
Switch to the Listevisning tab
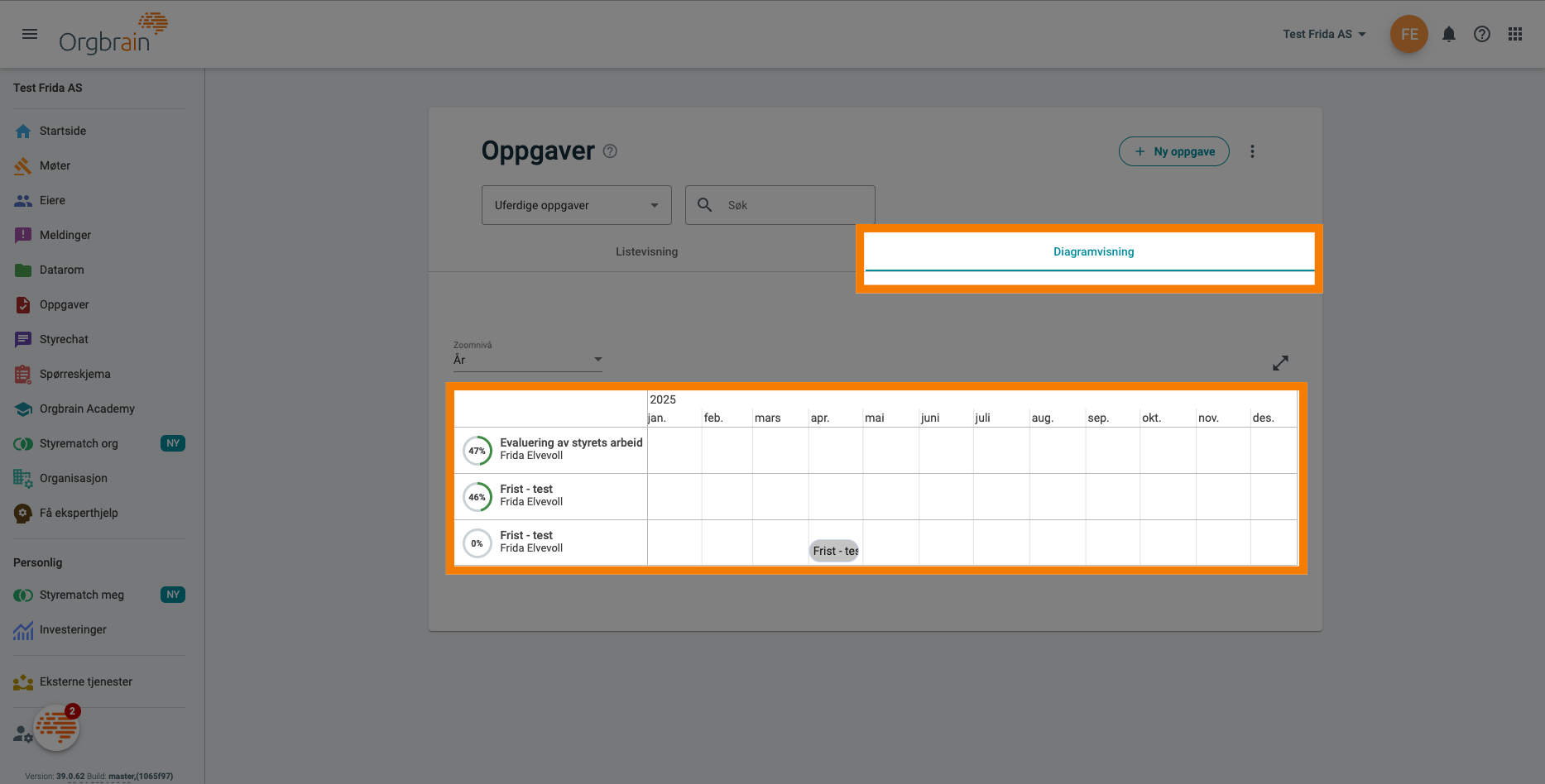pos(646,251)
